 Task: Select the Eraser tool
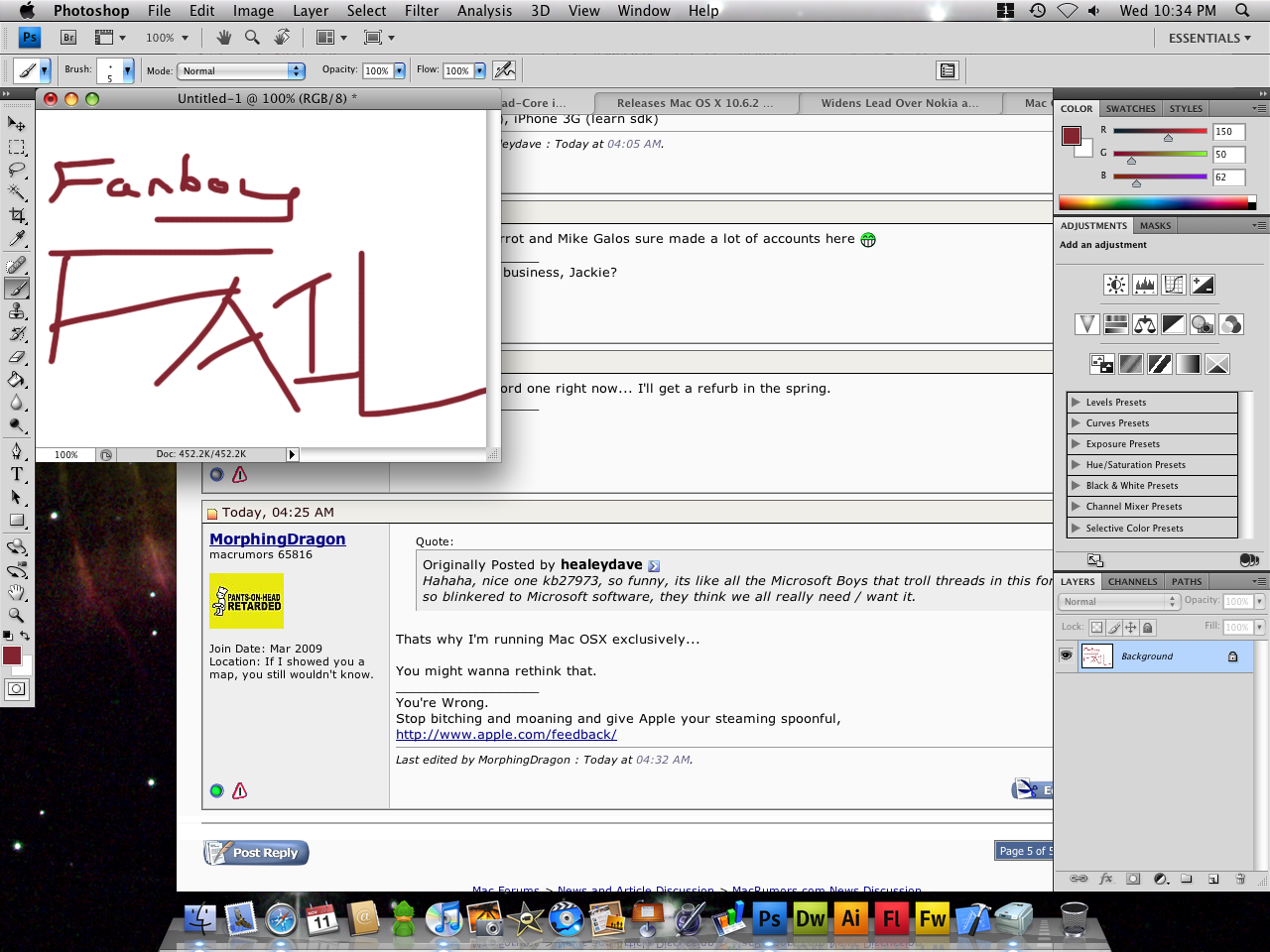point(17,357)
